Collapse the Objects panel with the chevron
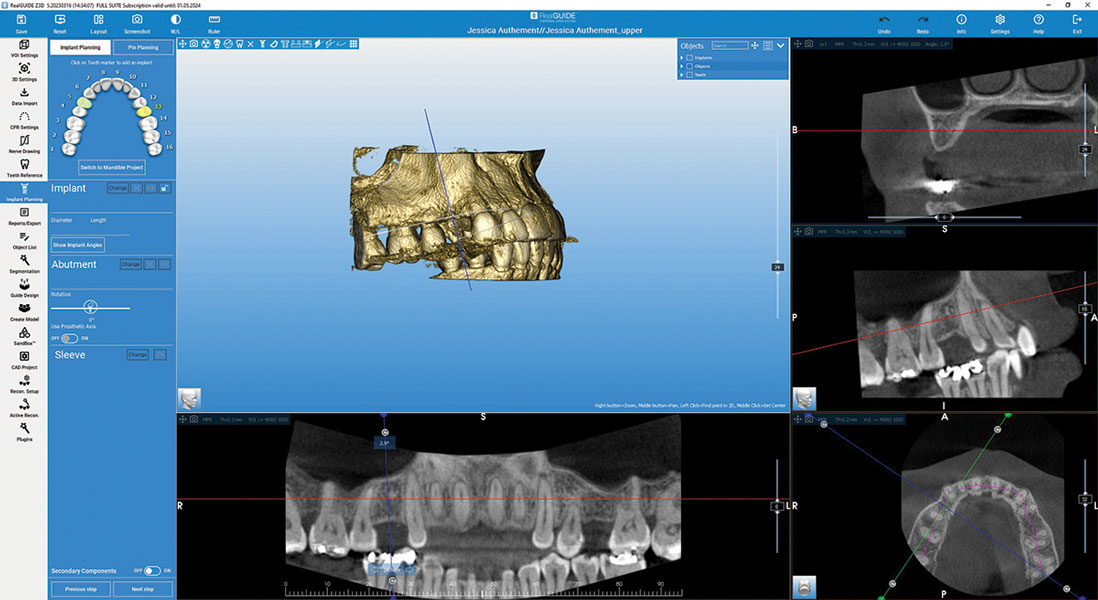The height and width of the screenshot is (600, 1098). [x=780, y=45]
